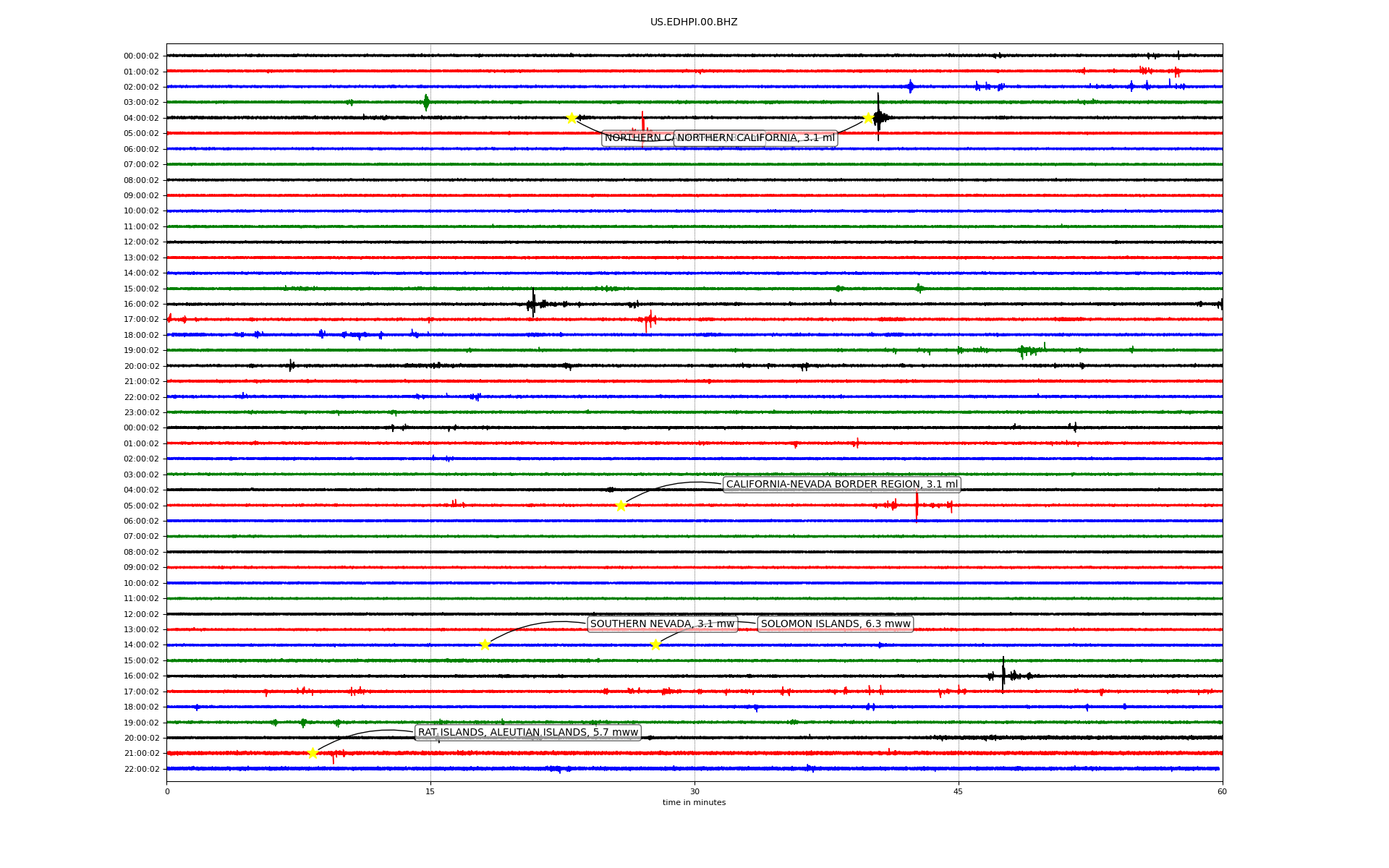Select the 'SOUTHERN NEVADA, 3.1 mw' annotation label
The image size is (1389, 868).
[x=662, y=624]
